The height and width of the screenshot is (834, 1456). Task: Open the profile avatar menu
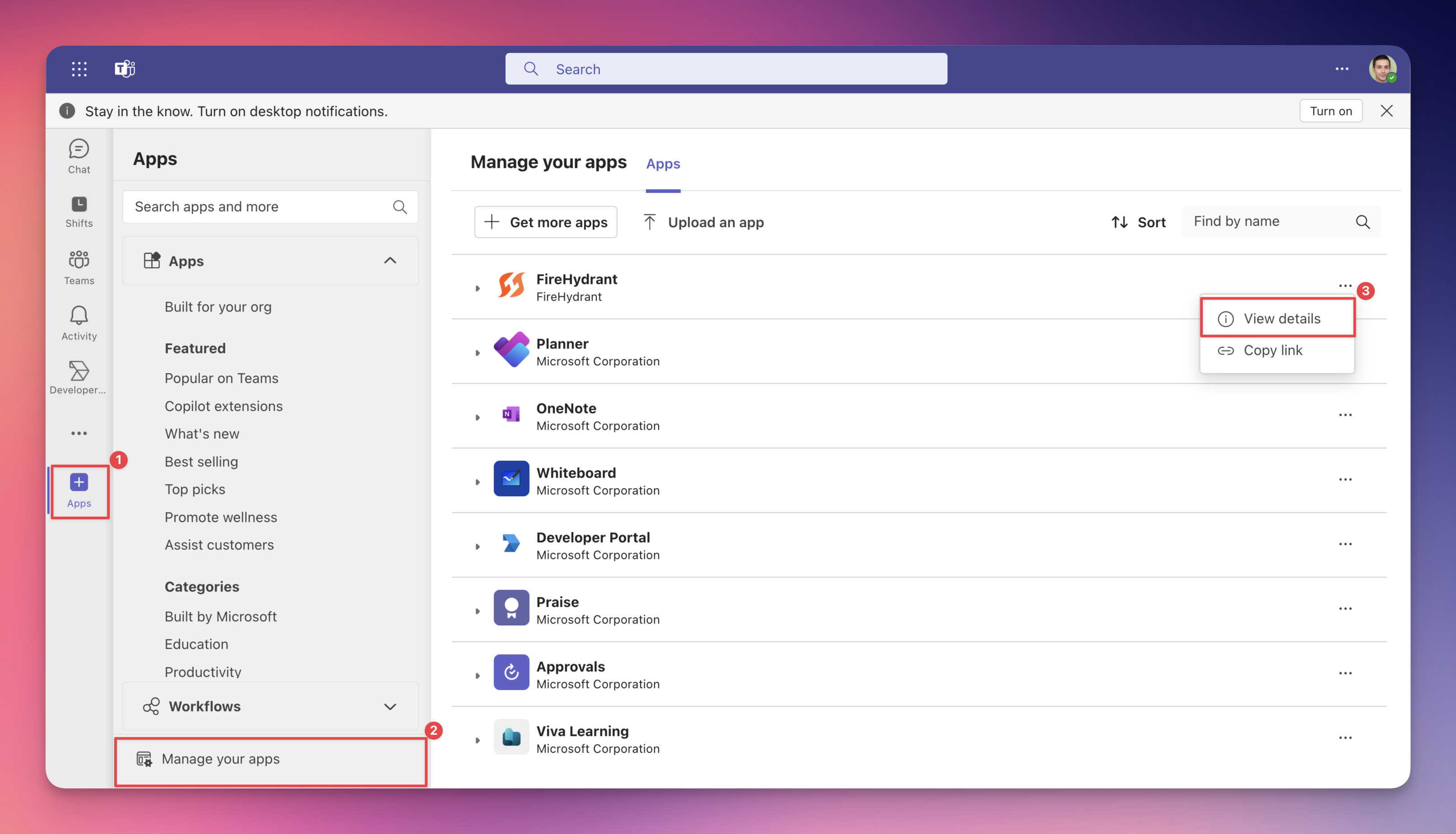[1382, 69]
